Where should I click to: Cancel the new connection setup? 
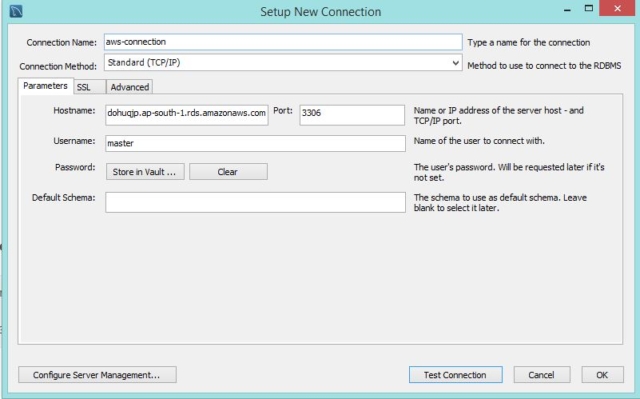542,375
